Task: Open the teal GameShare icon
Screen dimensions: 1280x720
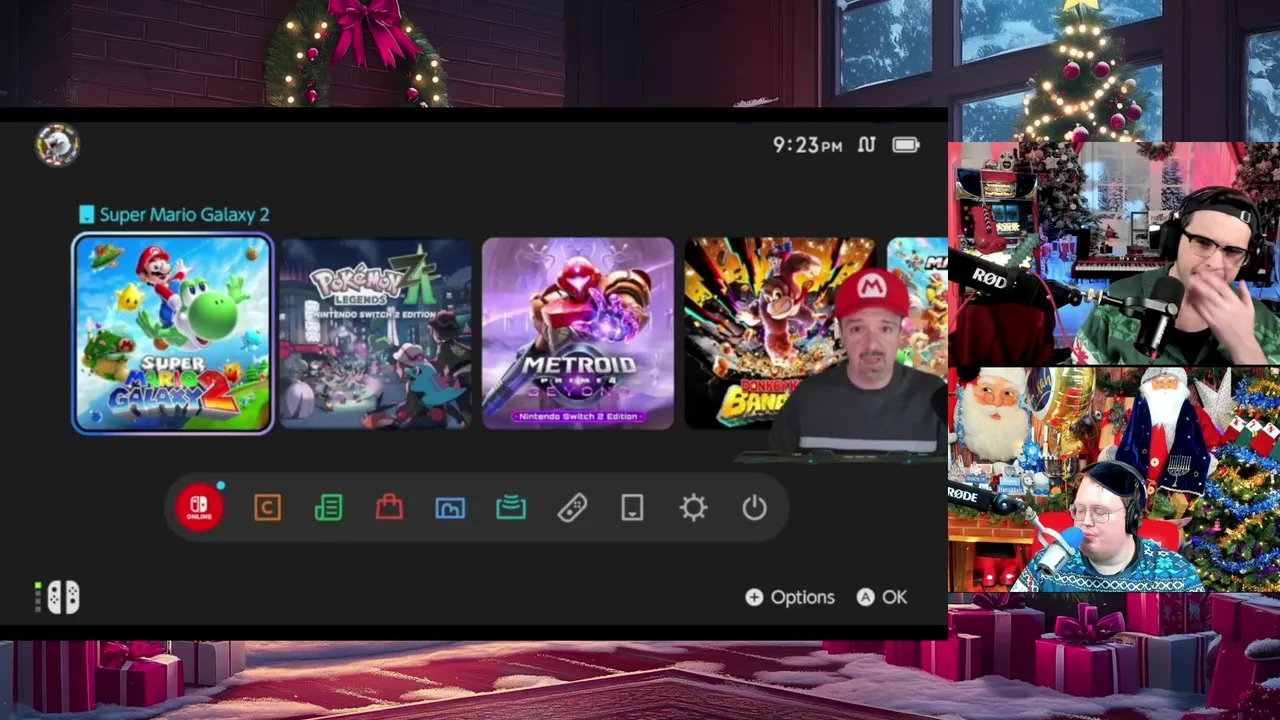Action: click(x=511, y=508)
